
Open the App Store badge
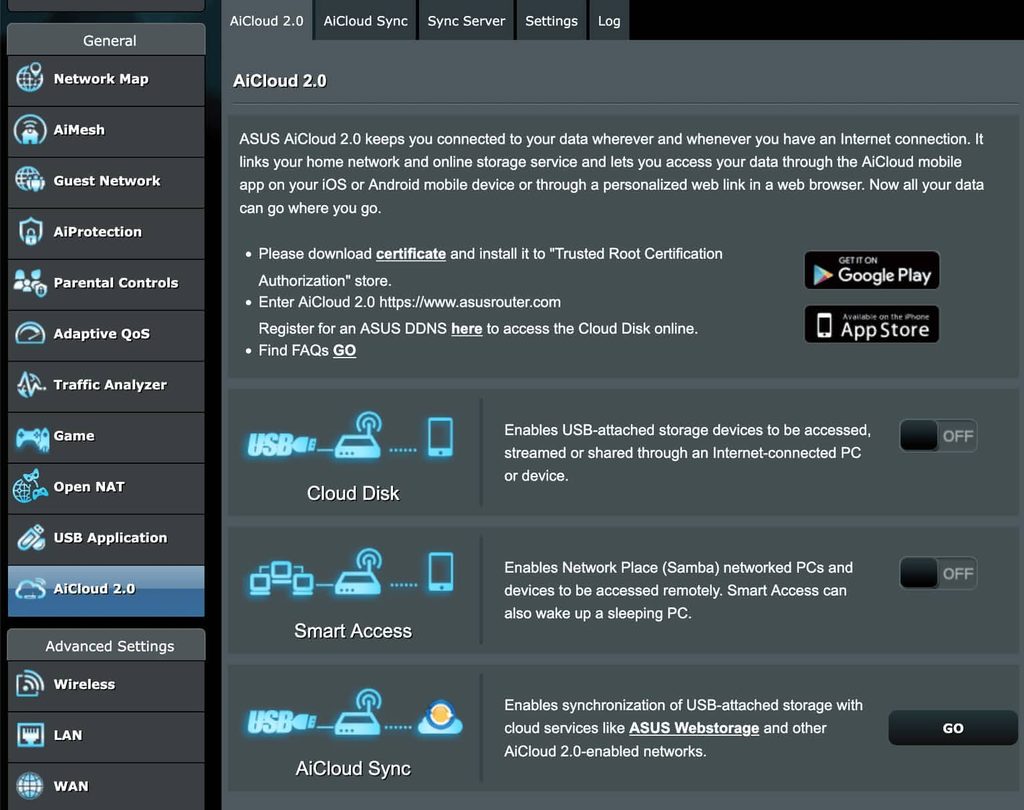pyautogui.click(x=872, y=324)
